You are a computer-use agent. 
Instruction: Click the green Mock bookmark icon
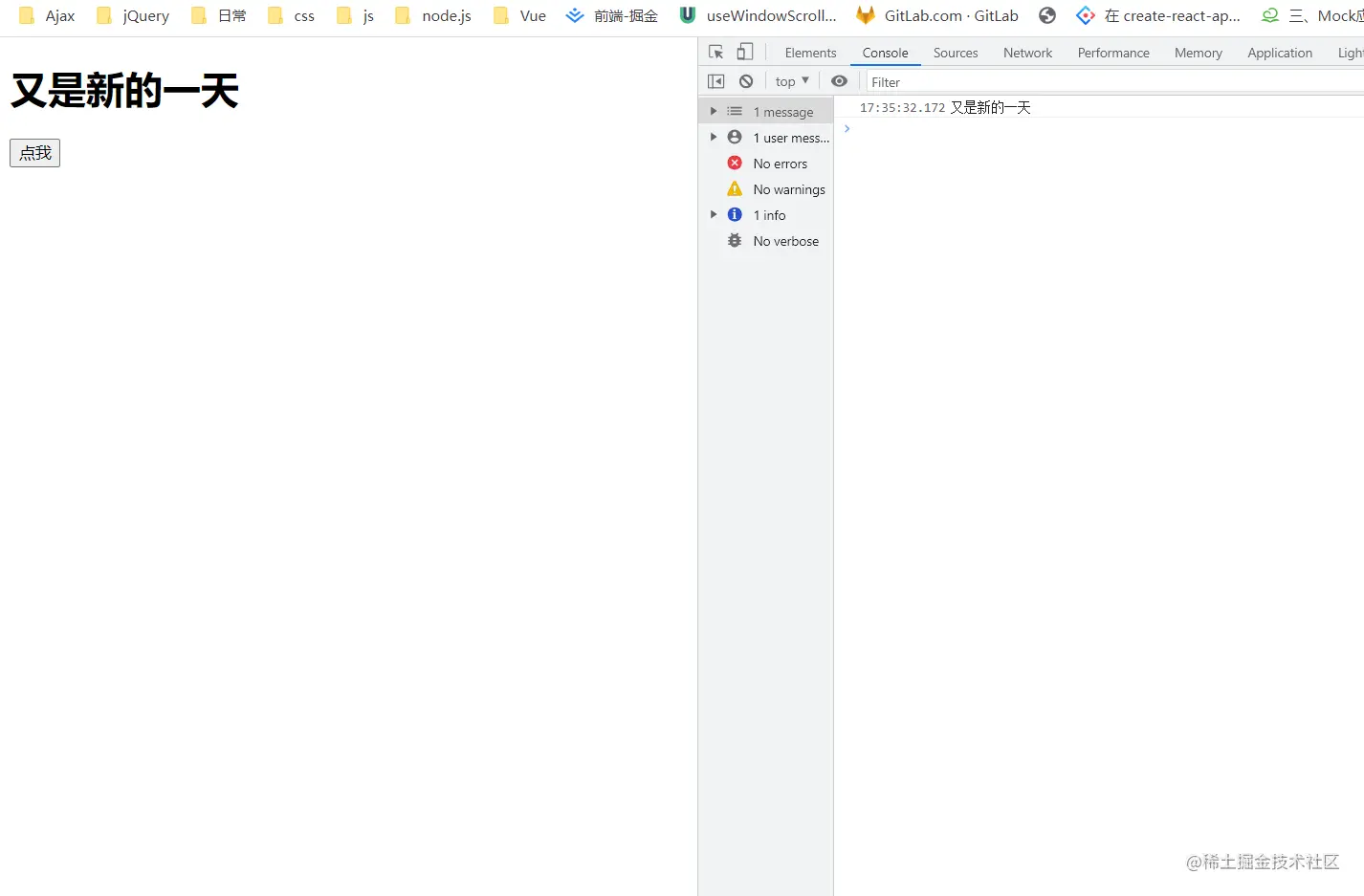1270,15
